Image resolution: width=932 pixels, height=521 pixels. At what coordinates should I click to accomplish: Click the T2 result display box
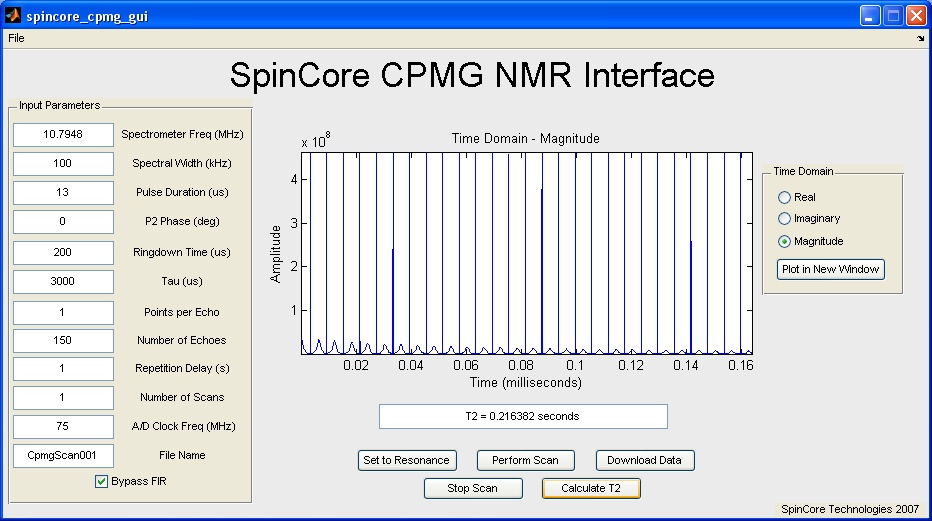523,416
